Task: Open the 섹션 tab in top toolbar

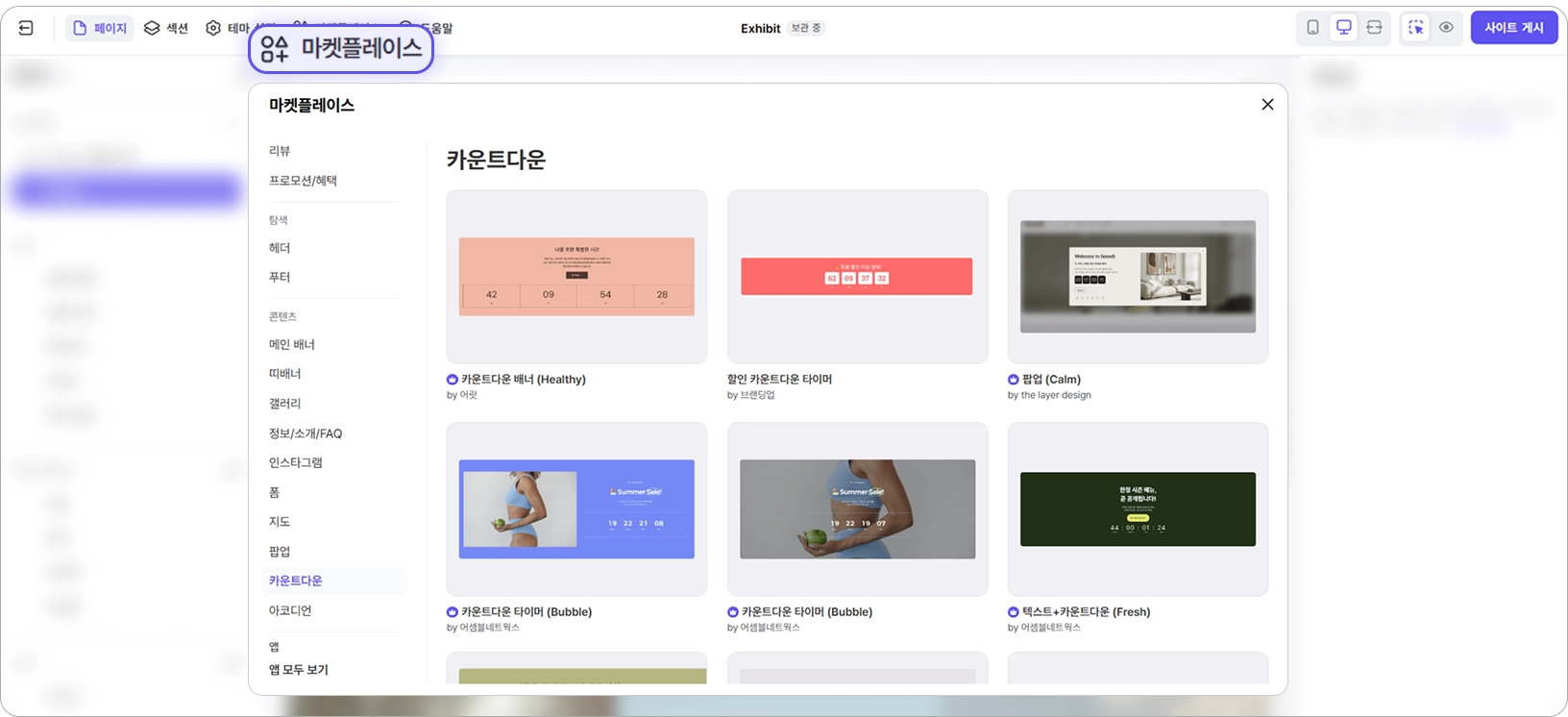Action: click(166, 28)
